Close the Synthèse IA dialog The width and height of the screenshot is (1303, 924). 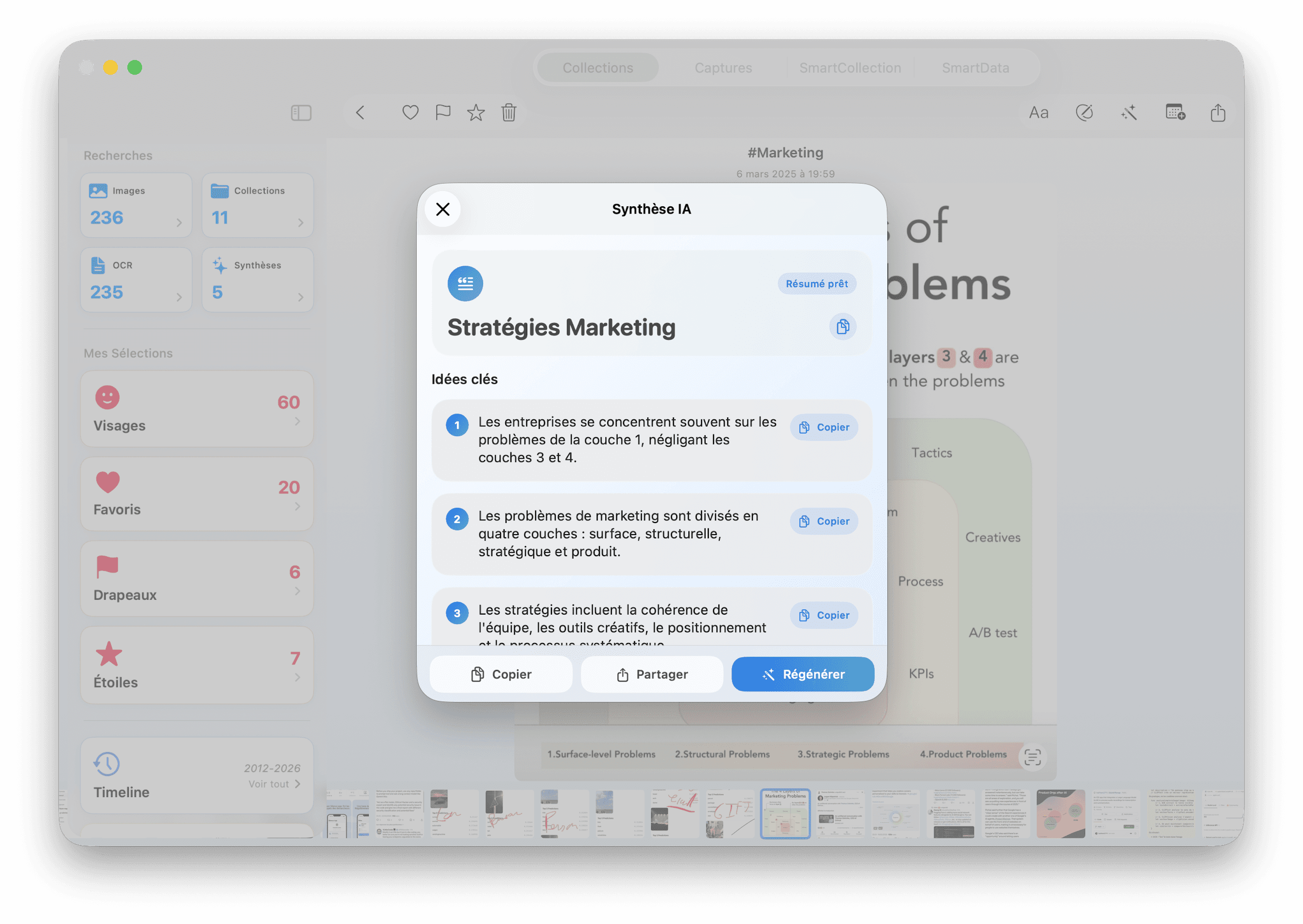[x=443, y=209]
